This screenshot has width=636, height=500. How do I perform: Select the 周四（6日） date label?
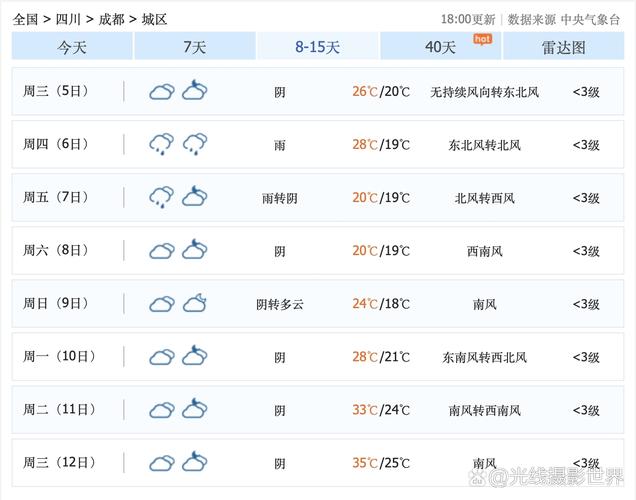coord(56,144)
